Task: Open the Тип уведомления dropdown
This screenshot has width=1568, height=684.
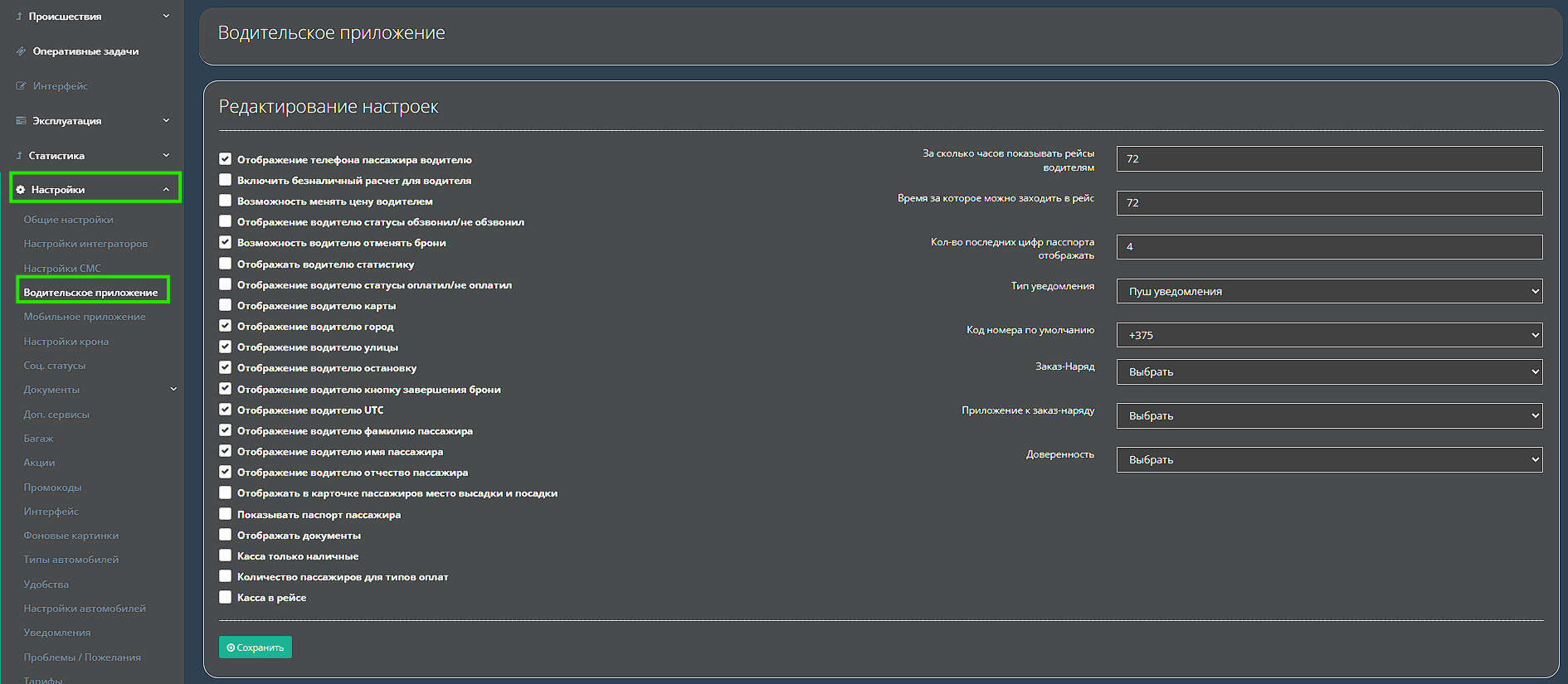Action: [1329, 291]
